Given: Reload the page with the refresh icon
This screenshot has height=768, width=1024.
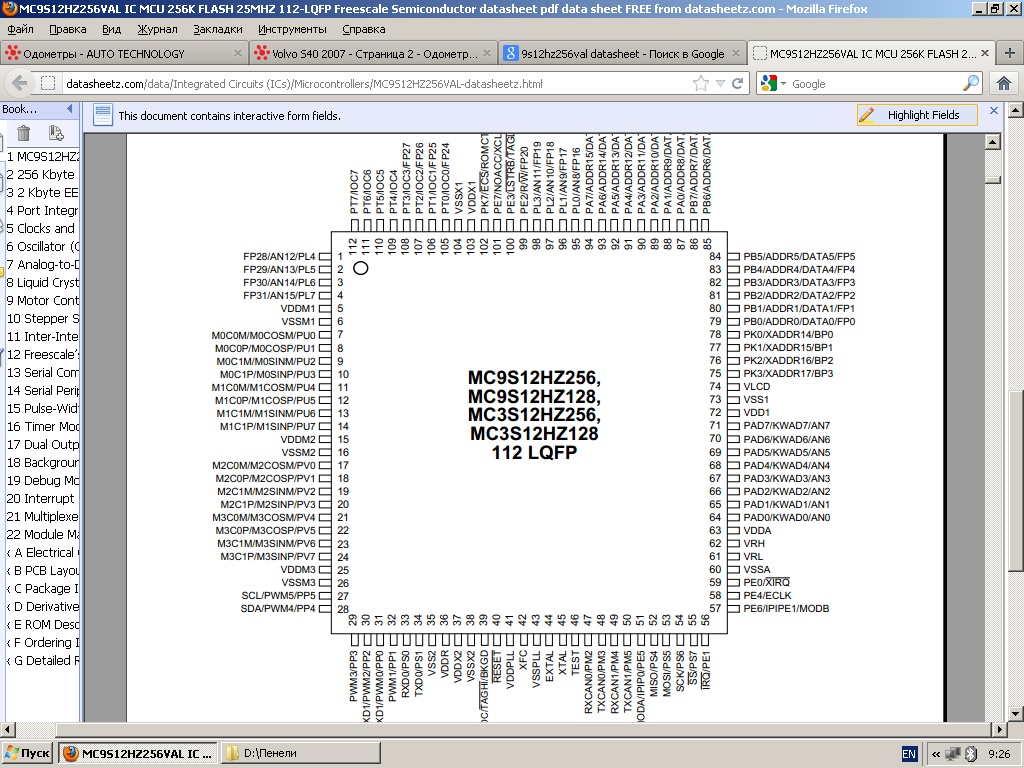Looking at the screenshot, I should (x=738, y=84).
